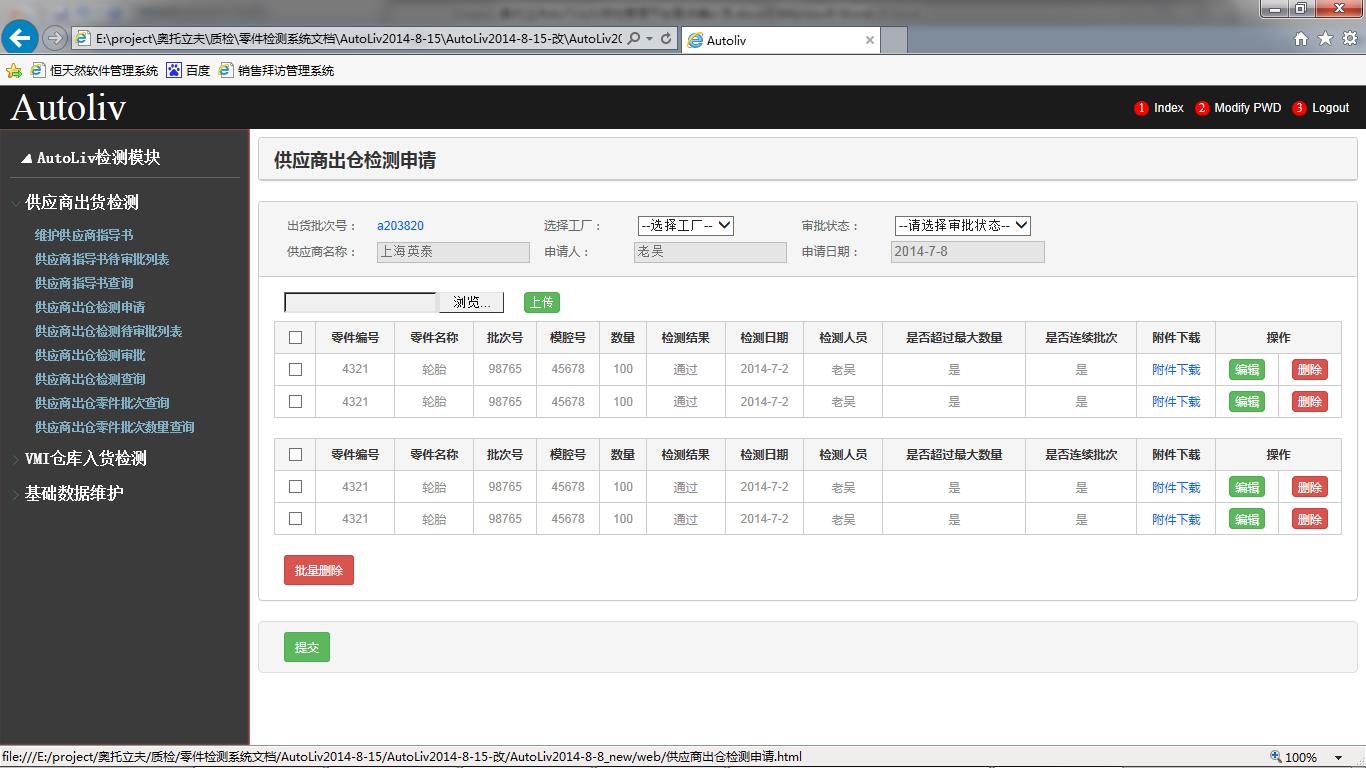1366x768 pixels.
Task: Expand VMI仓库入货检测 menu group
Action: coord(86,458)
